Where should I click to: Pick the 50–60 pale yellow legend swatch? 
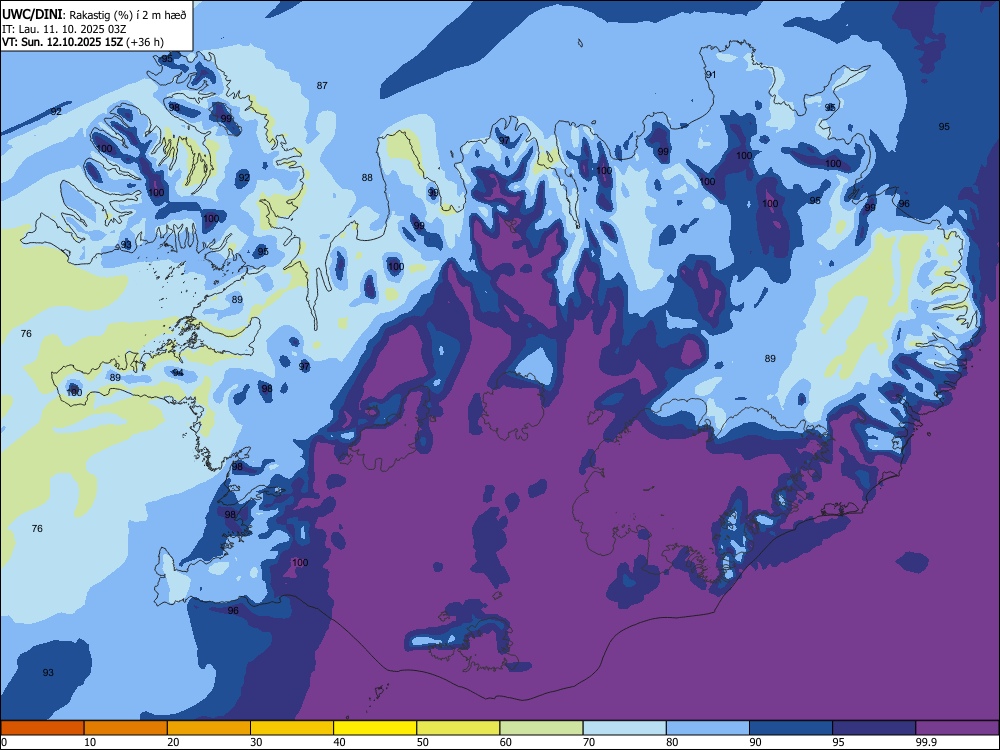[x=458, y=728]
